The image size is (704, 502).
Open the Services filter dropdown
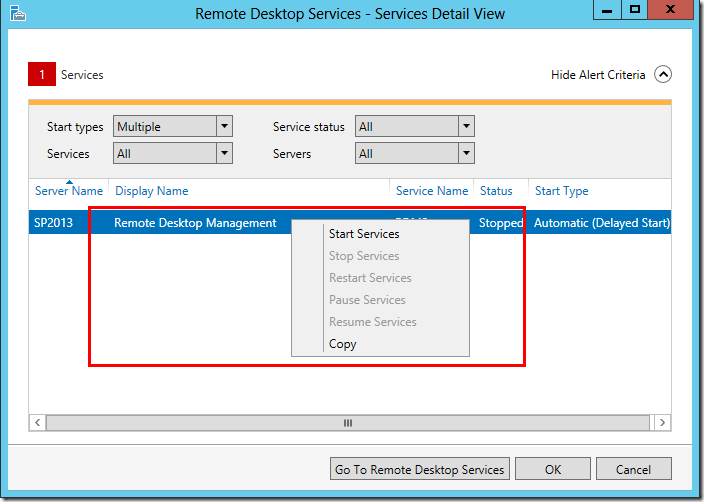(224, 154)
